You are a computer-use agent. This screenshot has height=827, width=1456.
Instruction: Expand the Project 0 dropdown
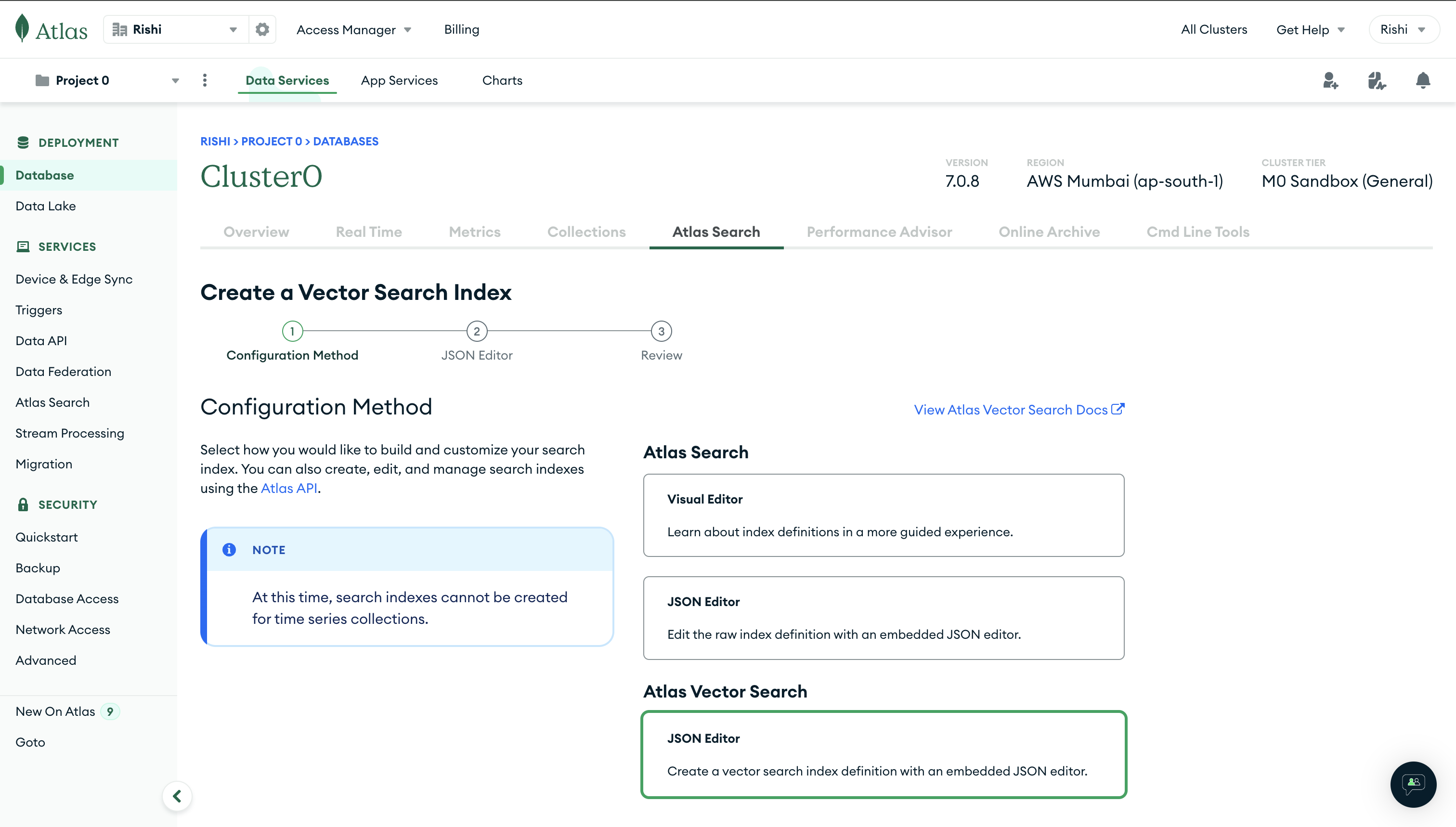click(x=174, y=80)
